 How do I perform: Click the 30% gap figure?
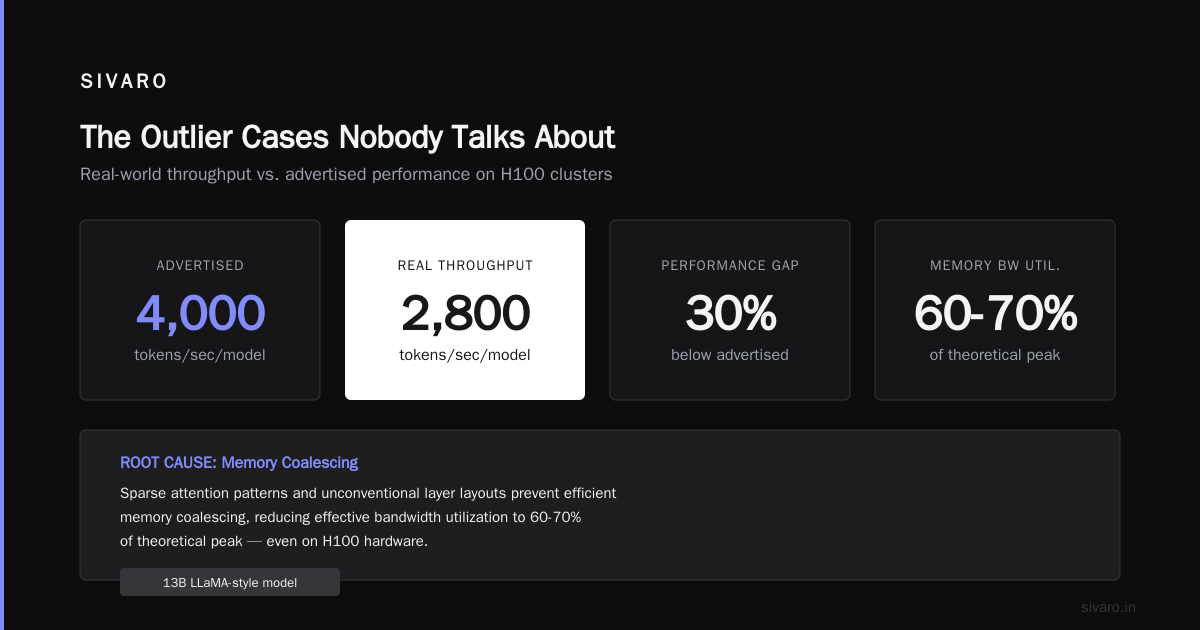pyautogui.click(x=730, y=313)
